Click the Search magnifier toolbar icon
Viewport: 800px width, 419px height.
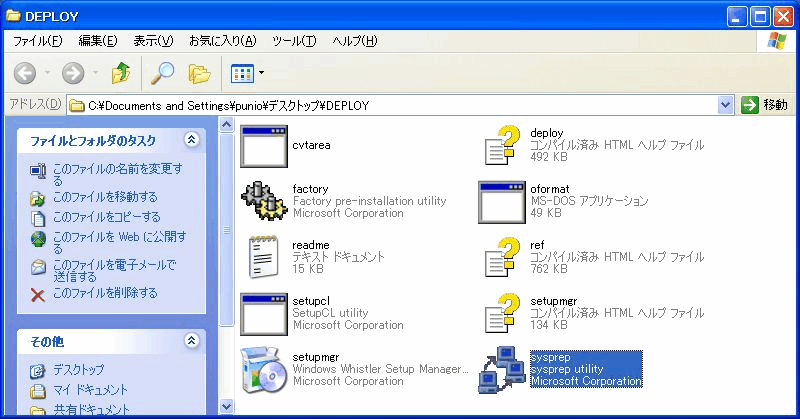coord(162,73)
